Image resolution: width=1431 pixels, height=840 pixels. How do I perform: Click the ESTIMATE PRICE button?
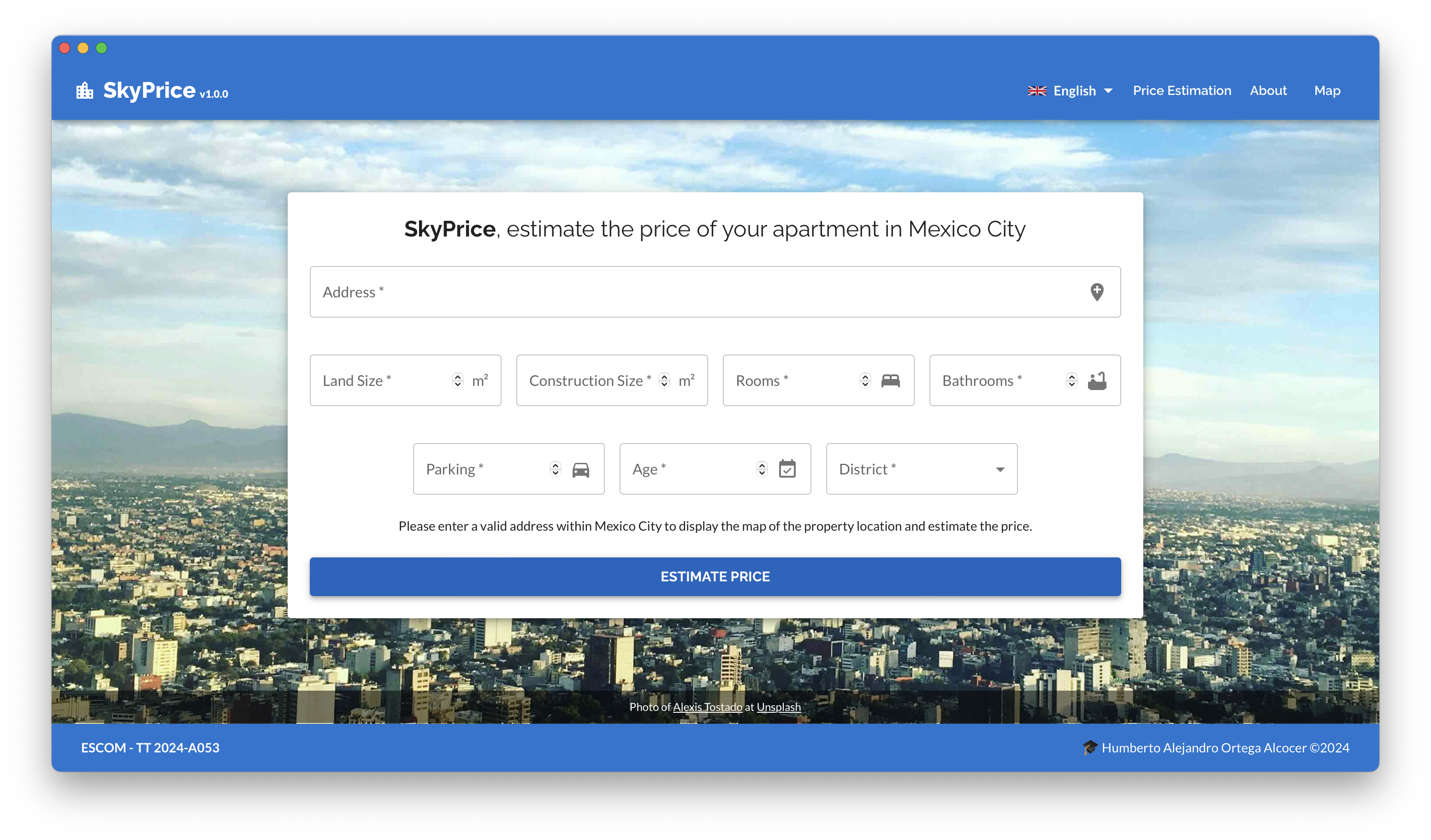[715, 576]
